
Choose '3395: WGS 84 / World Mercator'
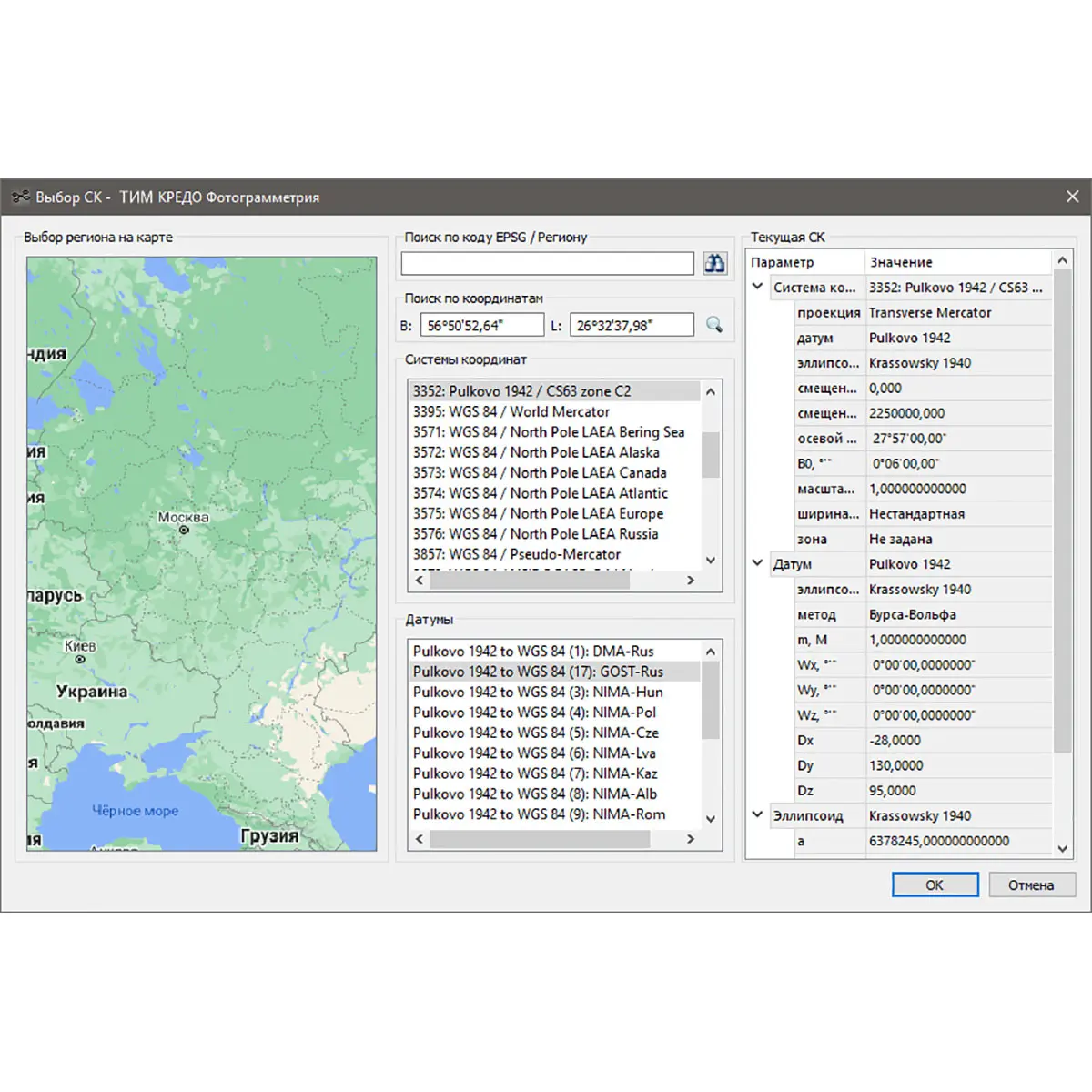pyautogui.click(x=511, y=411)
